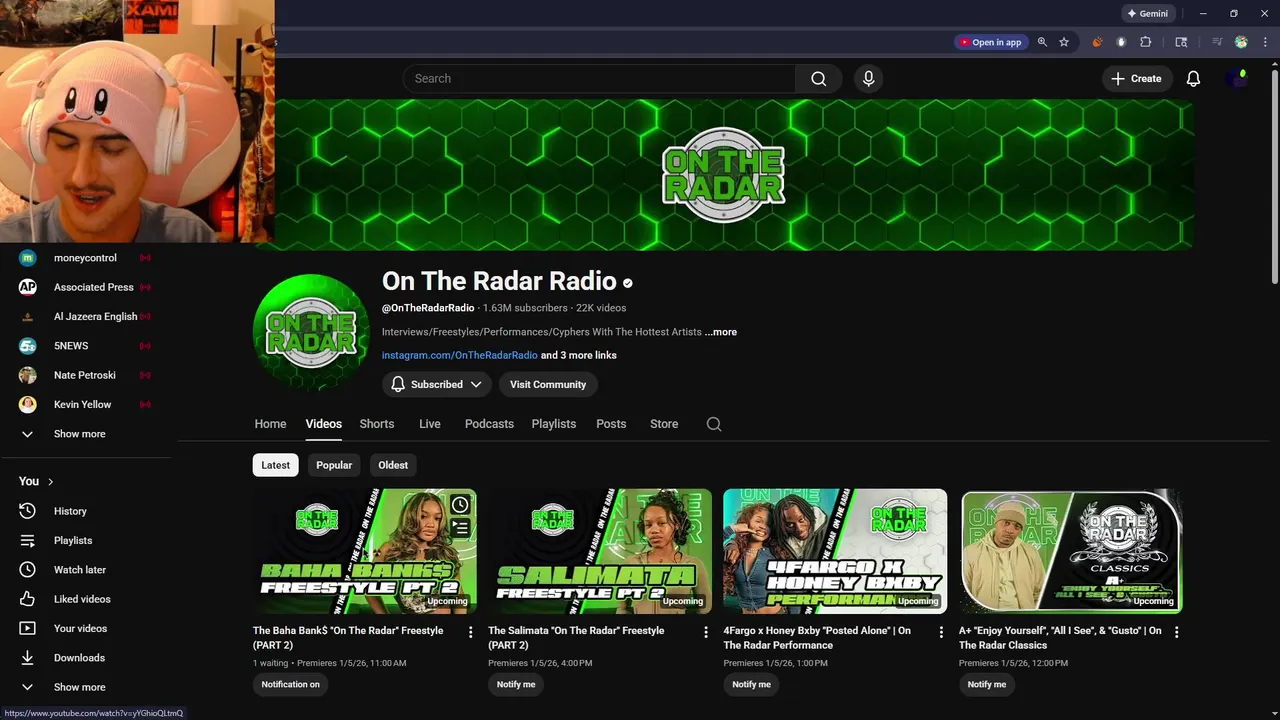This screenshot has width=1280, height=720.
Task: Open the Gemini button
Action: click(1147, 14)
